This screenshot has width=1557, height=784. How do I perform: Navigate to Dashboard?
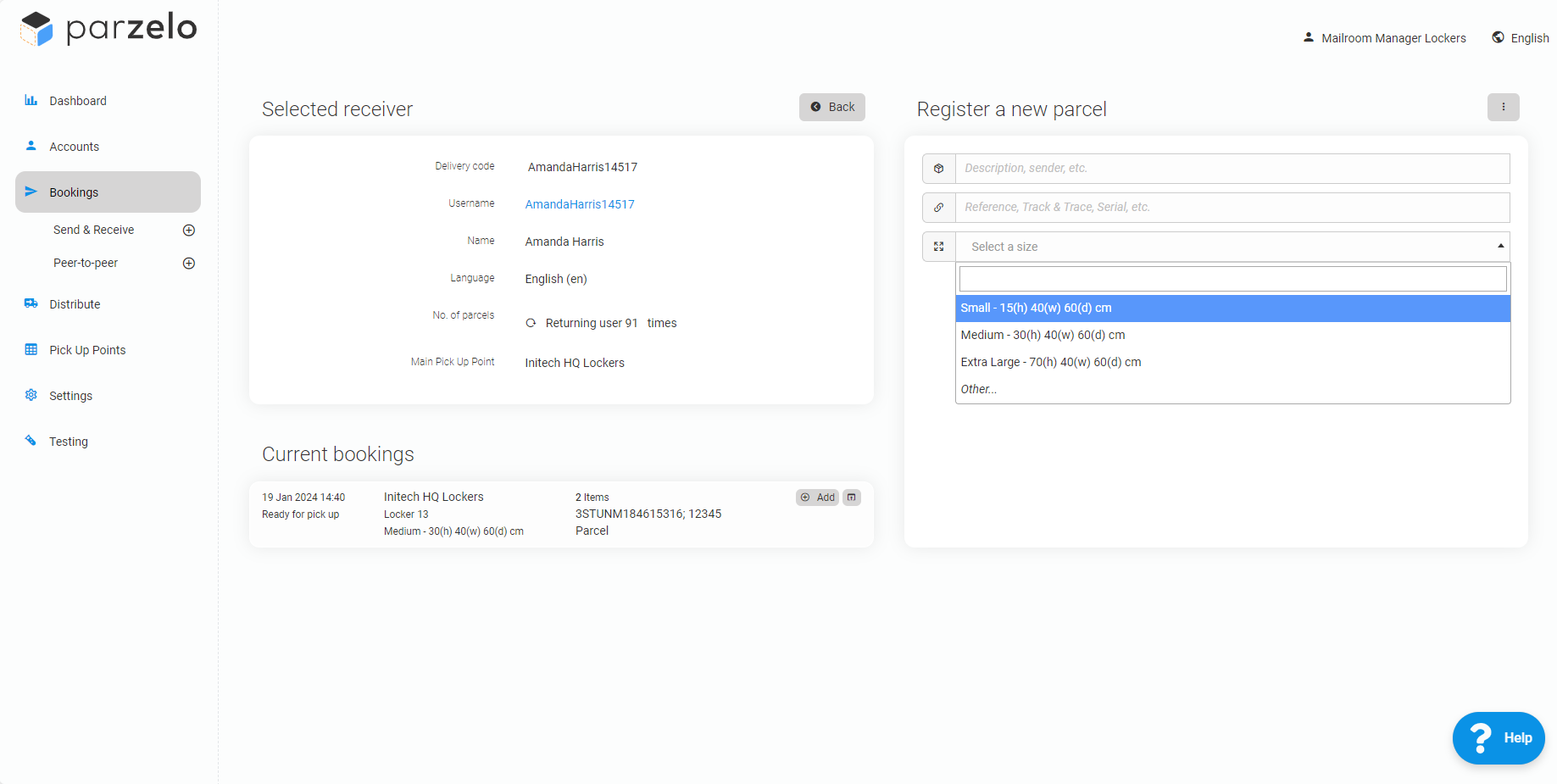[x=78, y=101]
